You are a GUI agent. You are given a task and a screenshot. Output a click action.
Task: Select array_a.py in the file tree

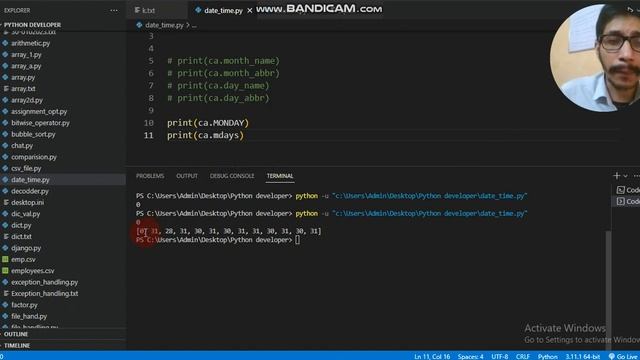point(26,66)
